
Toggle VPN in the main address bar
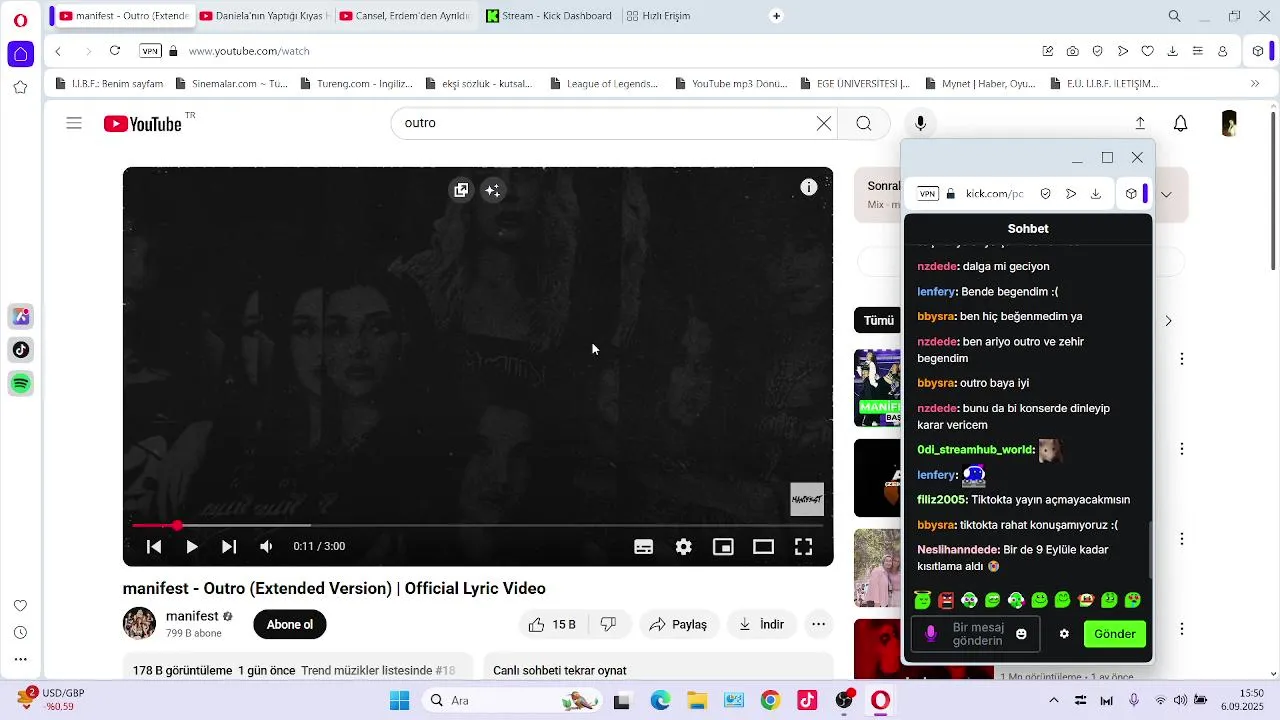pyautogui.click(x=150, y=51)
